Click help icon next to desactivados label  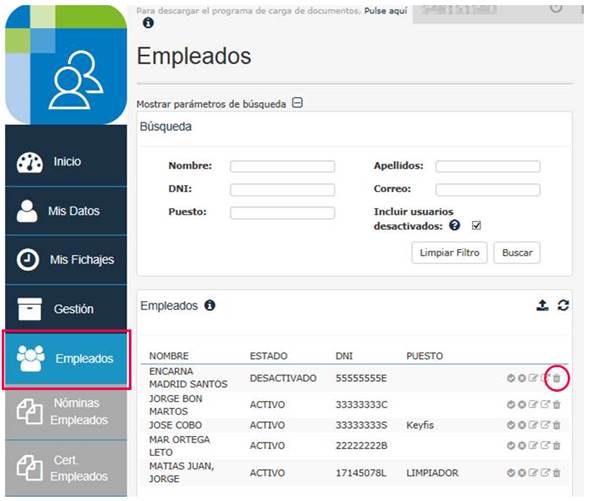click(455, 225)
